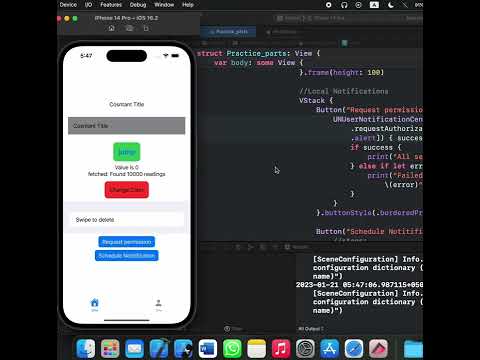Tap the Swipe to delete list row
The height and width of the screenshot is (360, 480).
pyautogui.click(x=127, y=220)
